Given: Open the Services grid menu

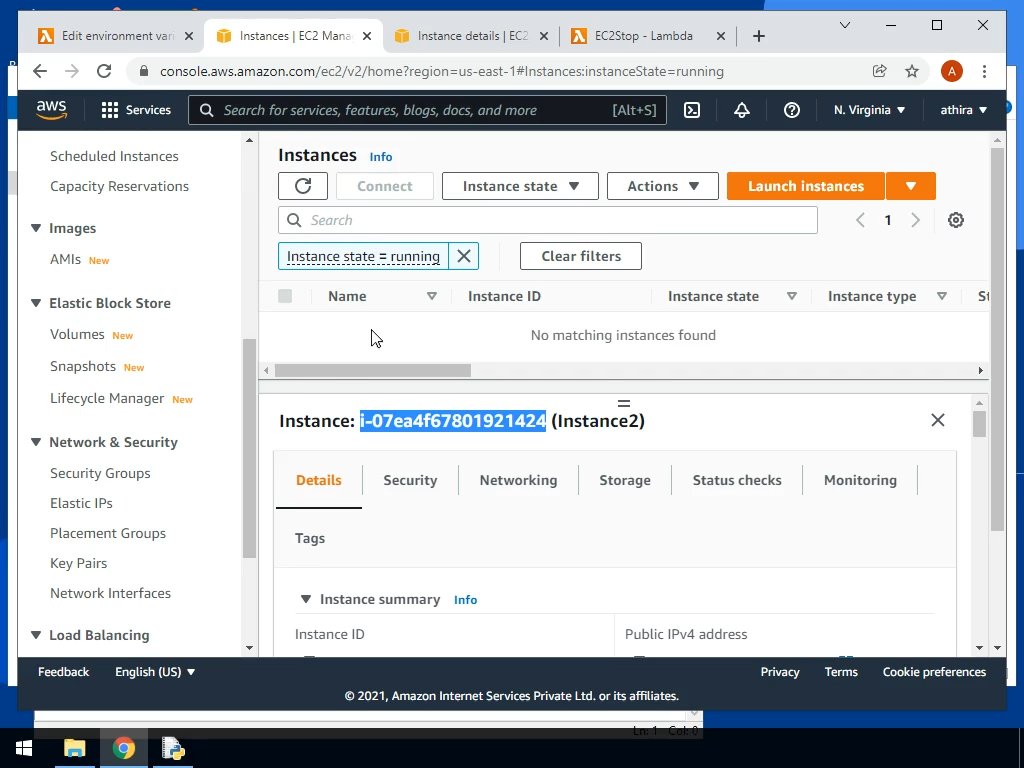Looking at the screenshot, I should [136, 110].
